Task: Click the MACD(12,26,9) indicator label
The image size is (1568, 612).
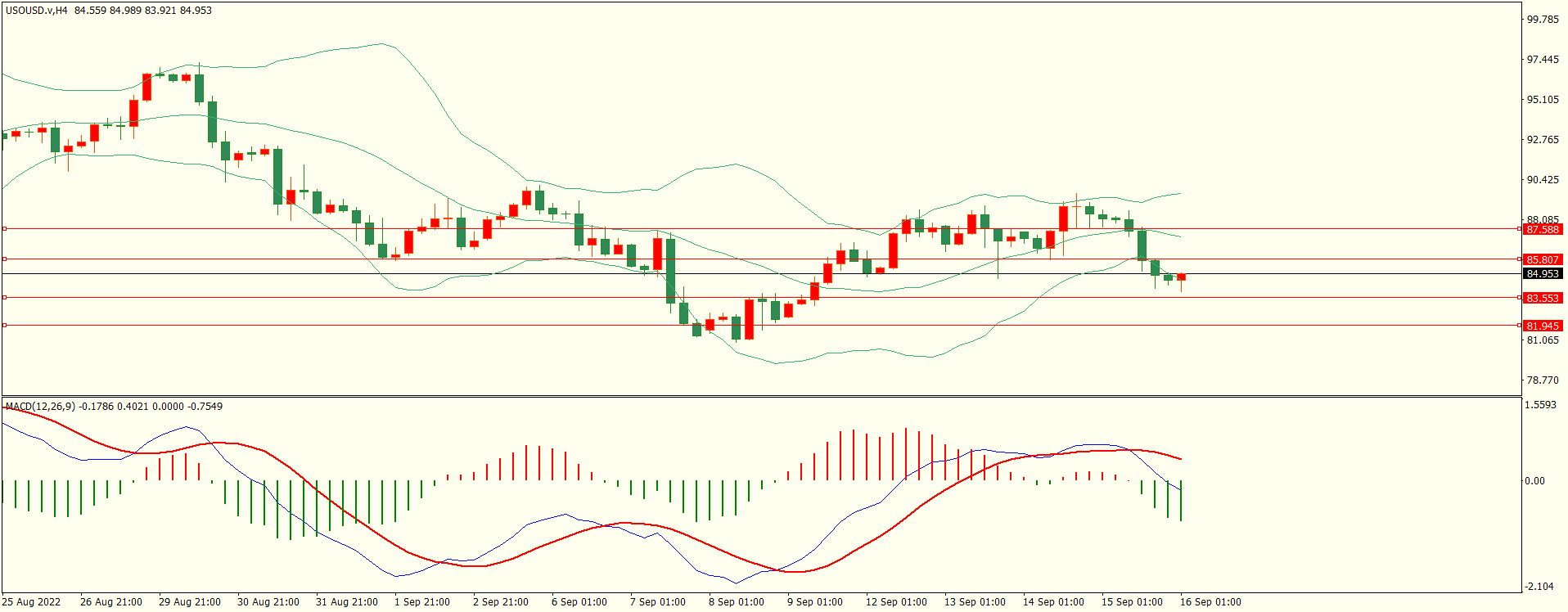Action: pos(39,407)
